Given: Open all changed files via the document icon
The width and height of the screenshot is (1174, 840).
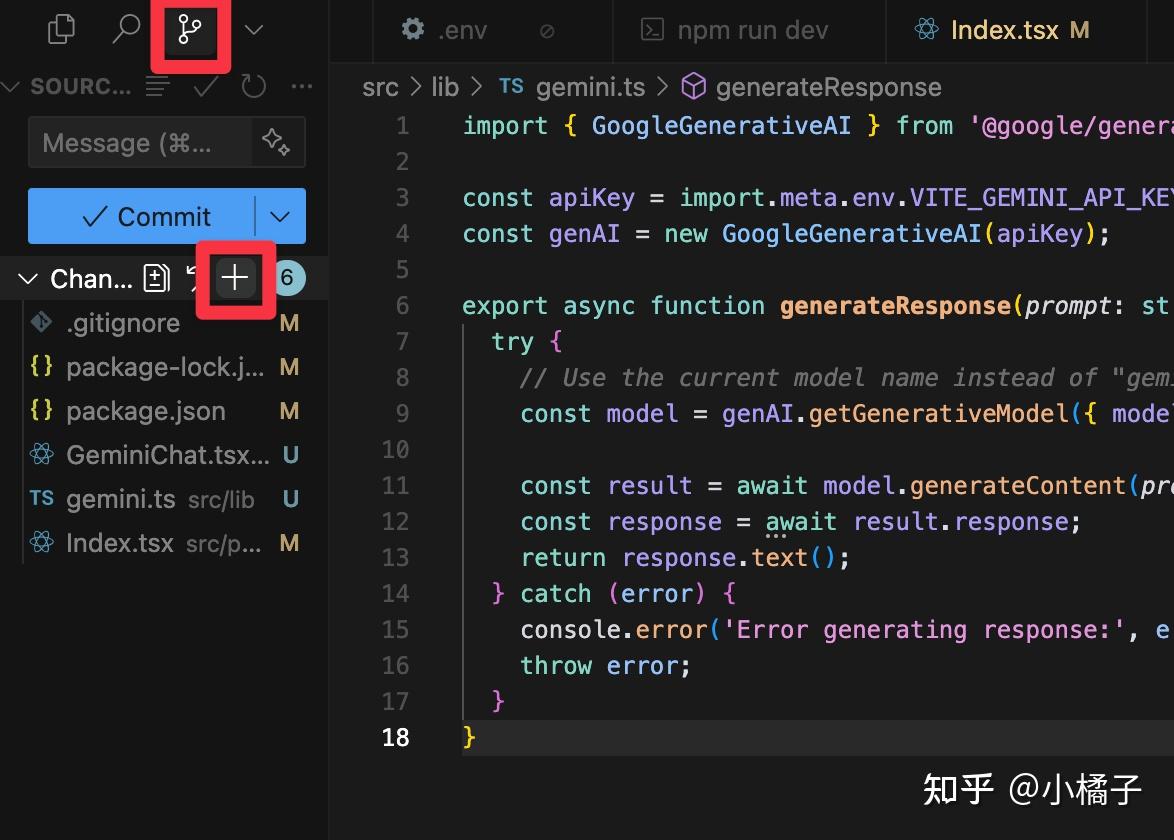Looking at the screenshot, I should coord(156,278).
